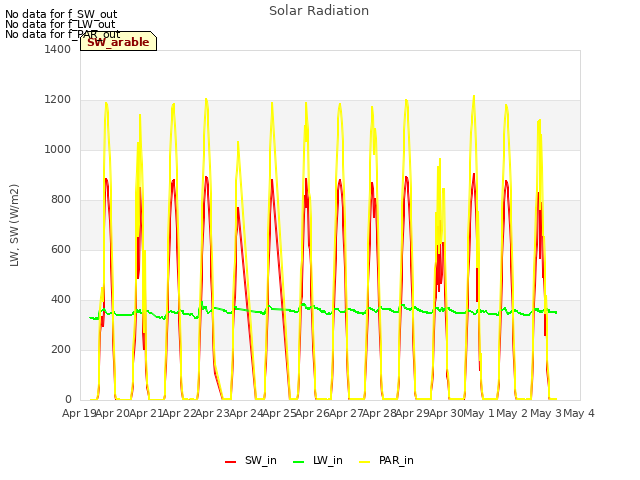The height and width of the screenshot is (480, 640).
Task: Click the 1200 y-axis tick label
Action: (58, 100)
